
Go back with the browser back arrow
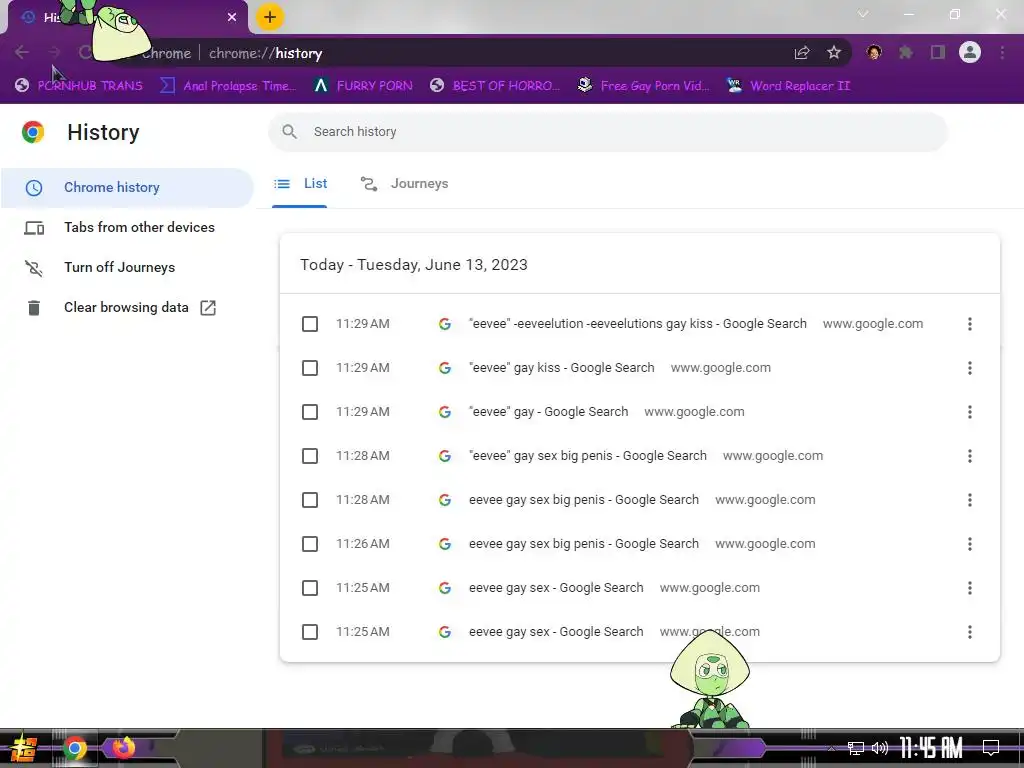click(22, 52)
